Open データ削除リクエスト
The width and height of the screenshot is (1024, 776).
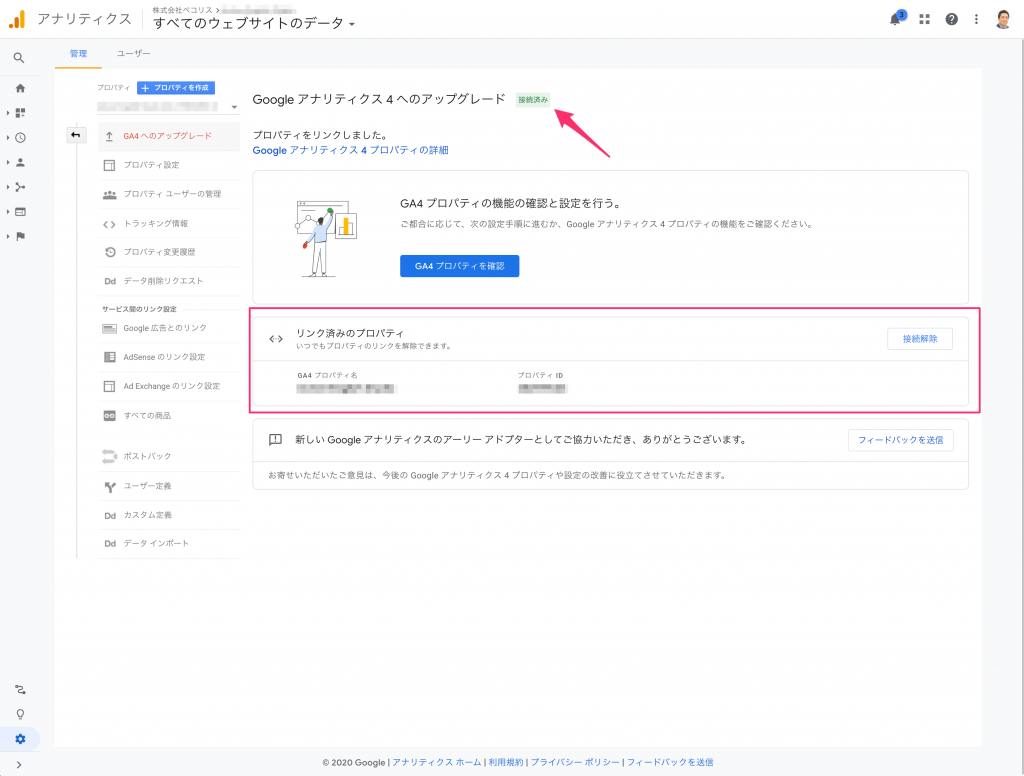point(168,281)
